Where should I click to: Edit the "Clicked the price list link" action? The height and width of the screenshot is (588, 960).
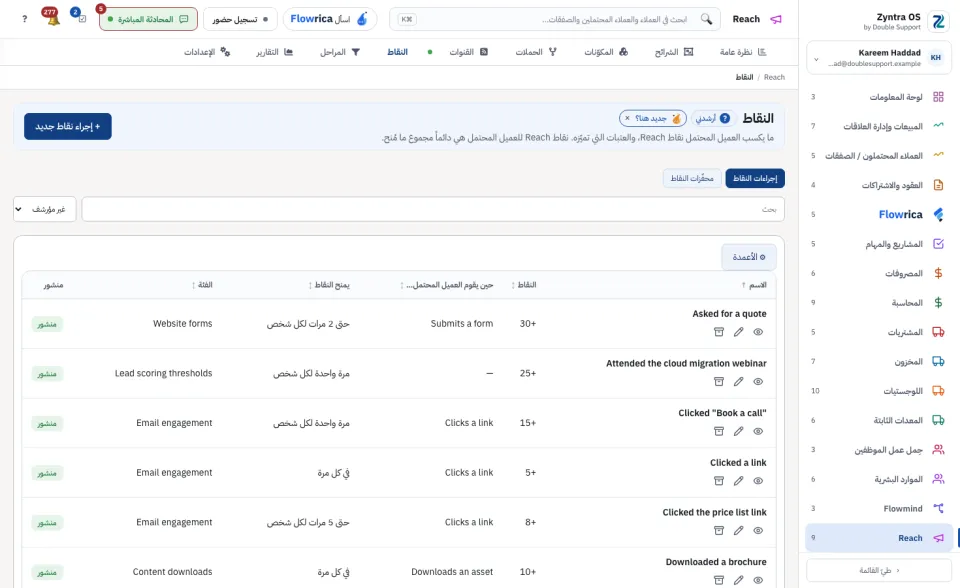[738, 530]
